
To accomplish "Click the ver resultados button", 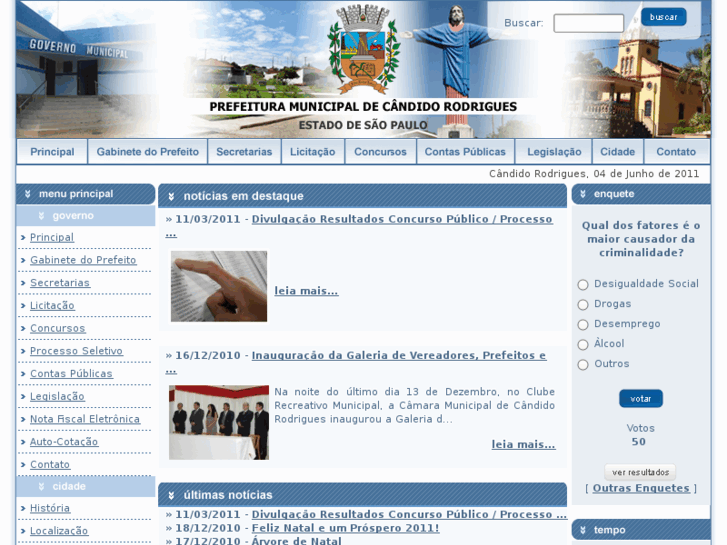I will (x=640, y=472).
